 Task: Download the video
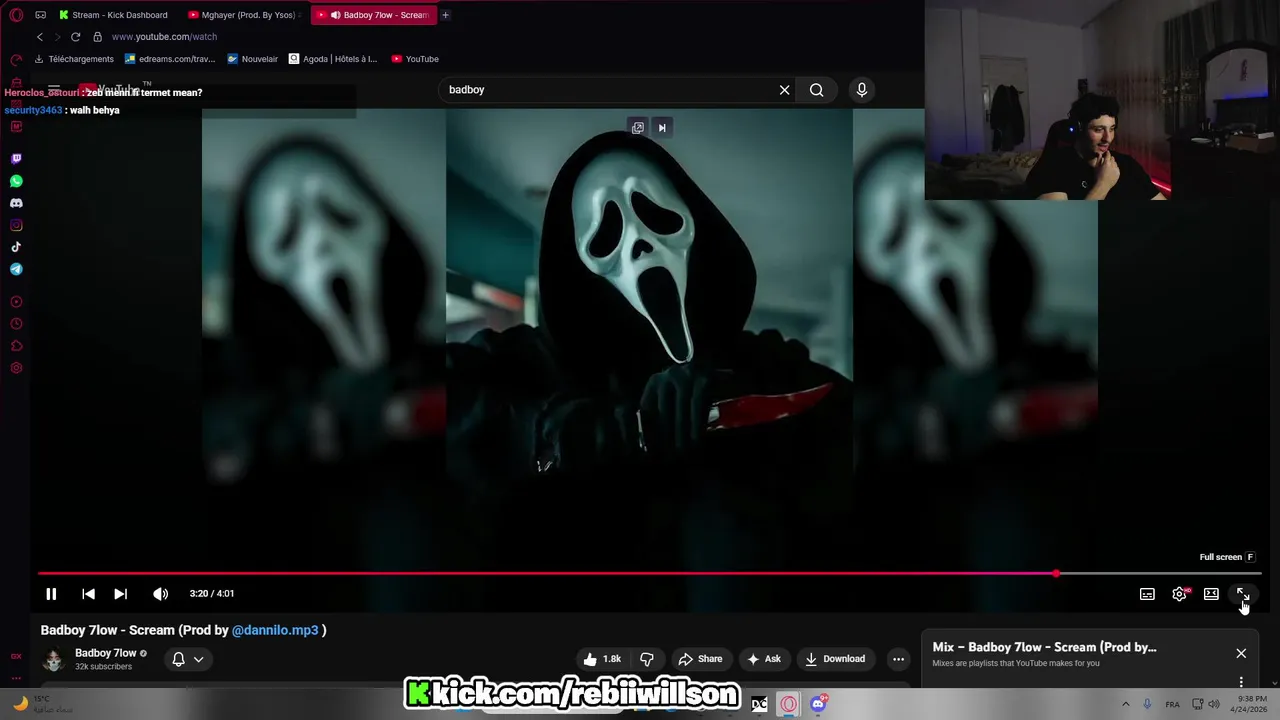(x=835, y=659)
